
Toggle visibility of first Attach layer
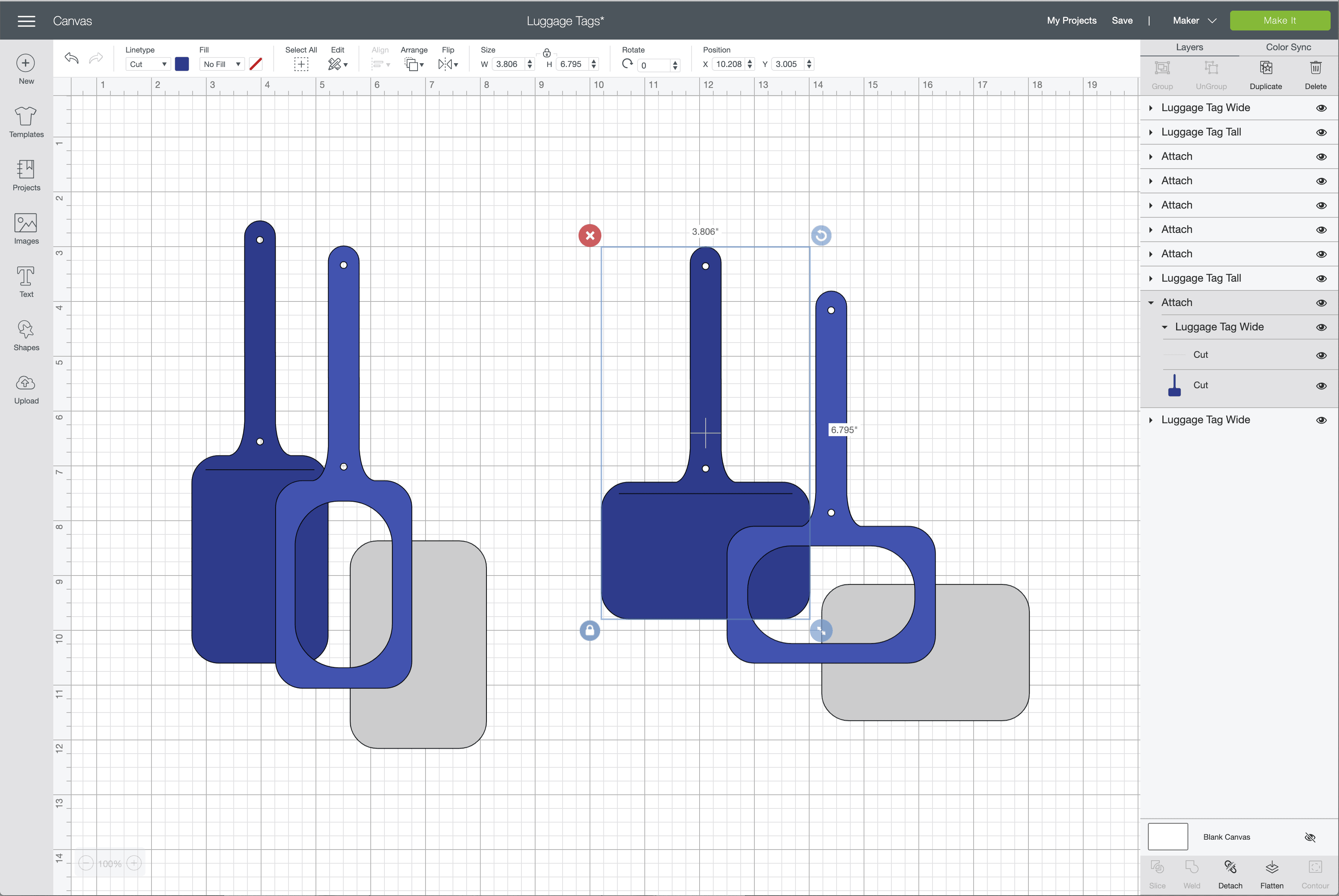pos(1321,156)
